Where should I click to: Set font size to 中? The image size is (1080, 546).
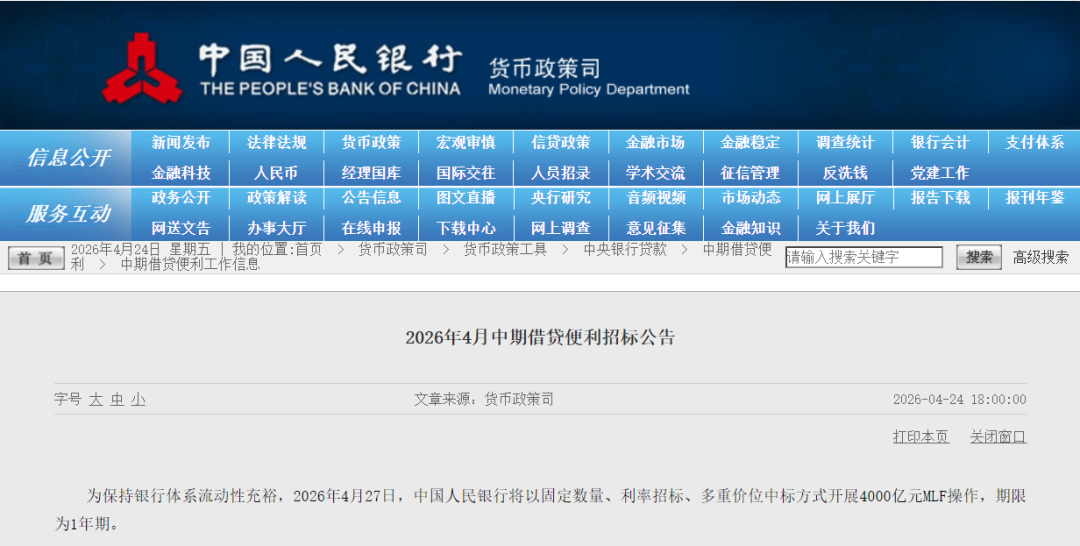tap(117, 399)
